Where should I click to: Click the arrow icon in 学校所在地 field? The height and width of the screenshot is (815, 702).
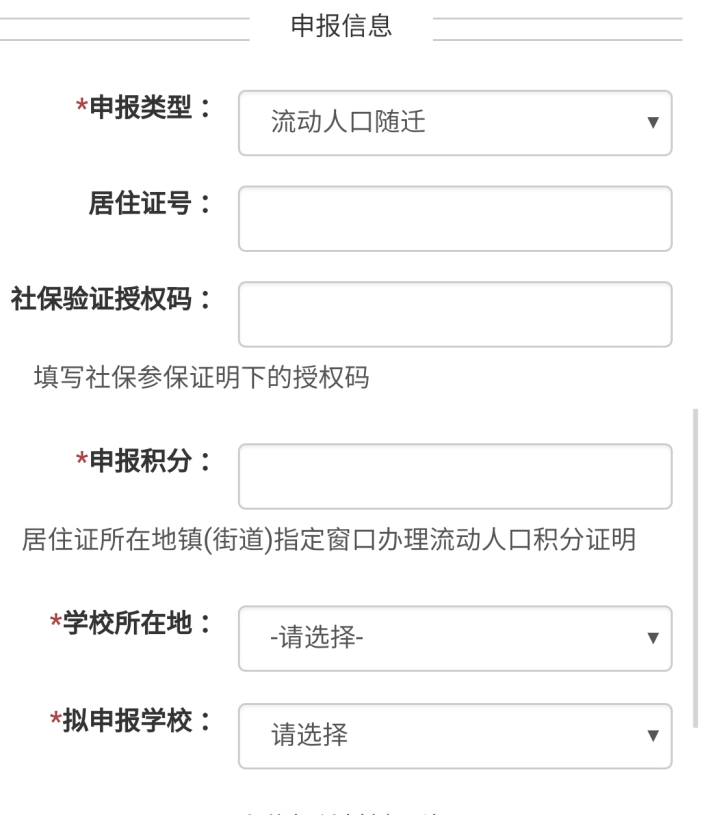tap(653, 638)
